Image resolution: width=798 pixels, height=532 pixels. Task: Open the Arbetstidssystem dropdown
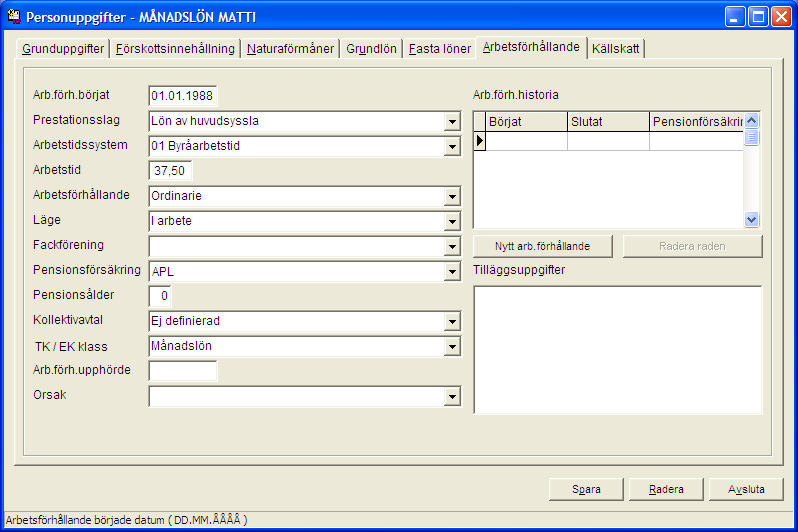coord(452,147)
